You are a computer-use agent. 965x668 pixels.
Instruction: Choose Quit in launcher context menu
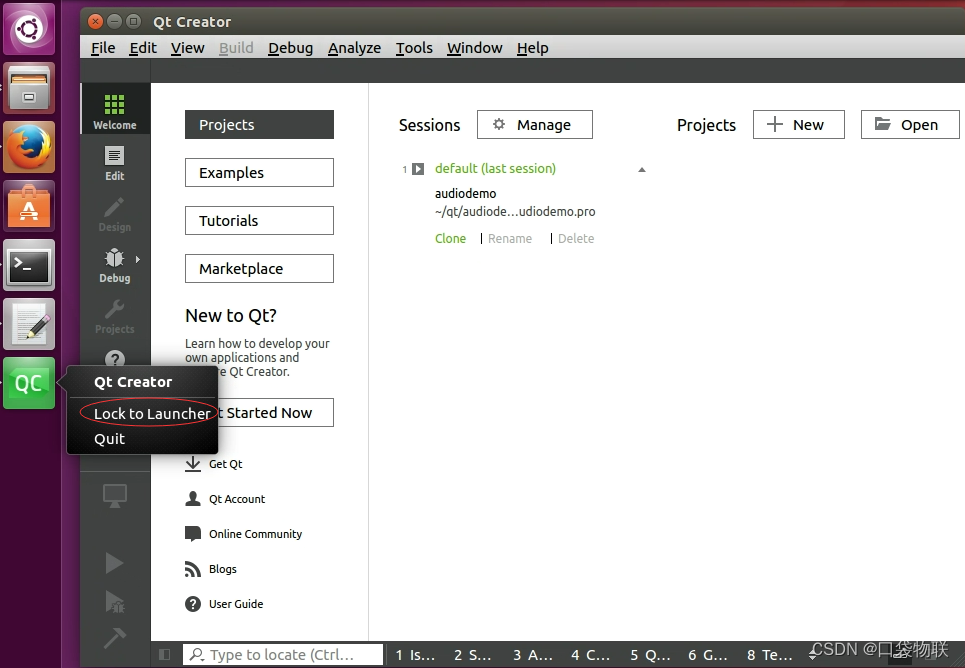pos(110,439)
